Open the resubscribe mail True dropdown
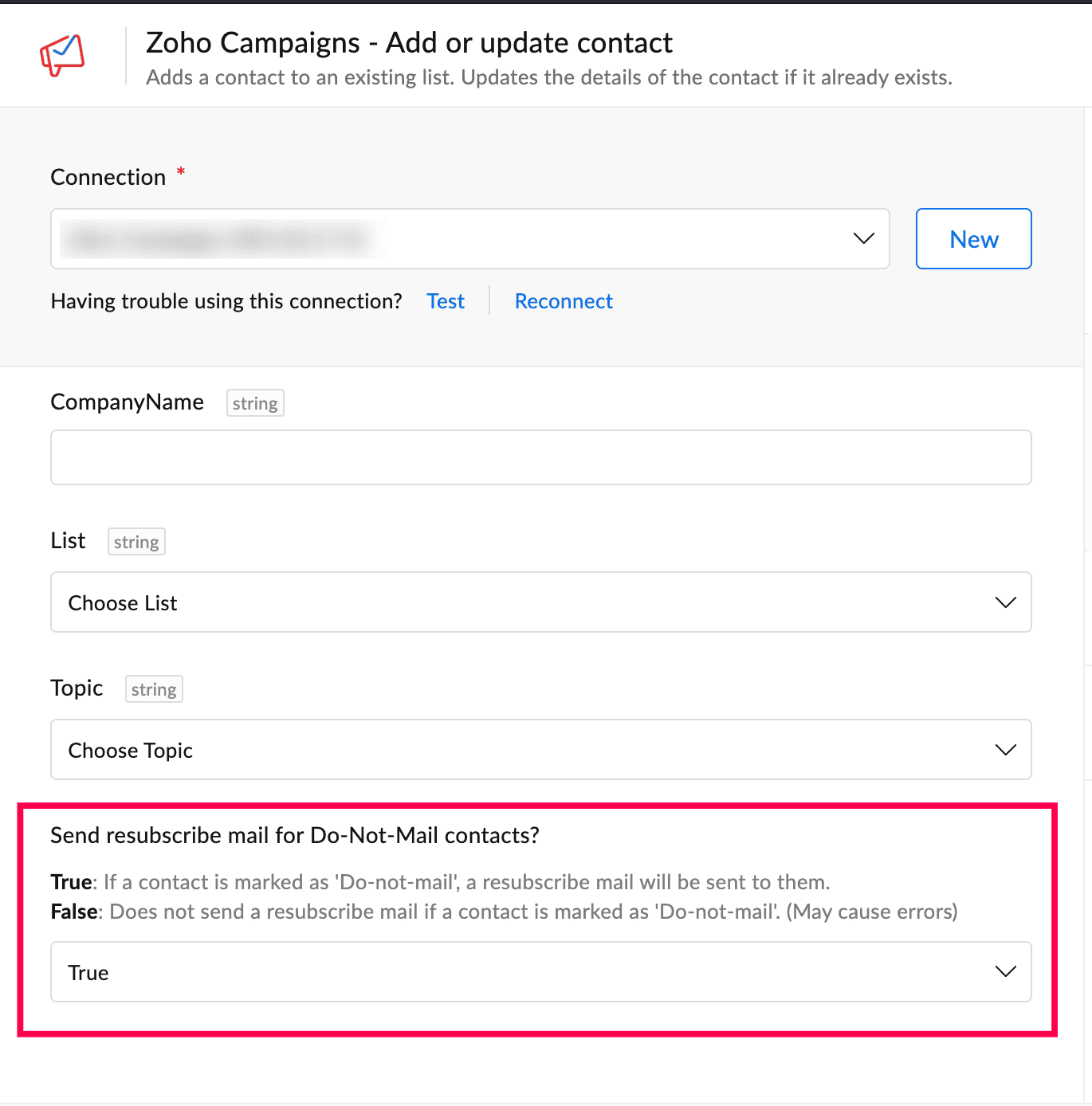The height and width of the screenshot is (1106, 1092). [541, 972]
